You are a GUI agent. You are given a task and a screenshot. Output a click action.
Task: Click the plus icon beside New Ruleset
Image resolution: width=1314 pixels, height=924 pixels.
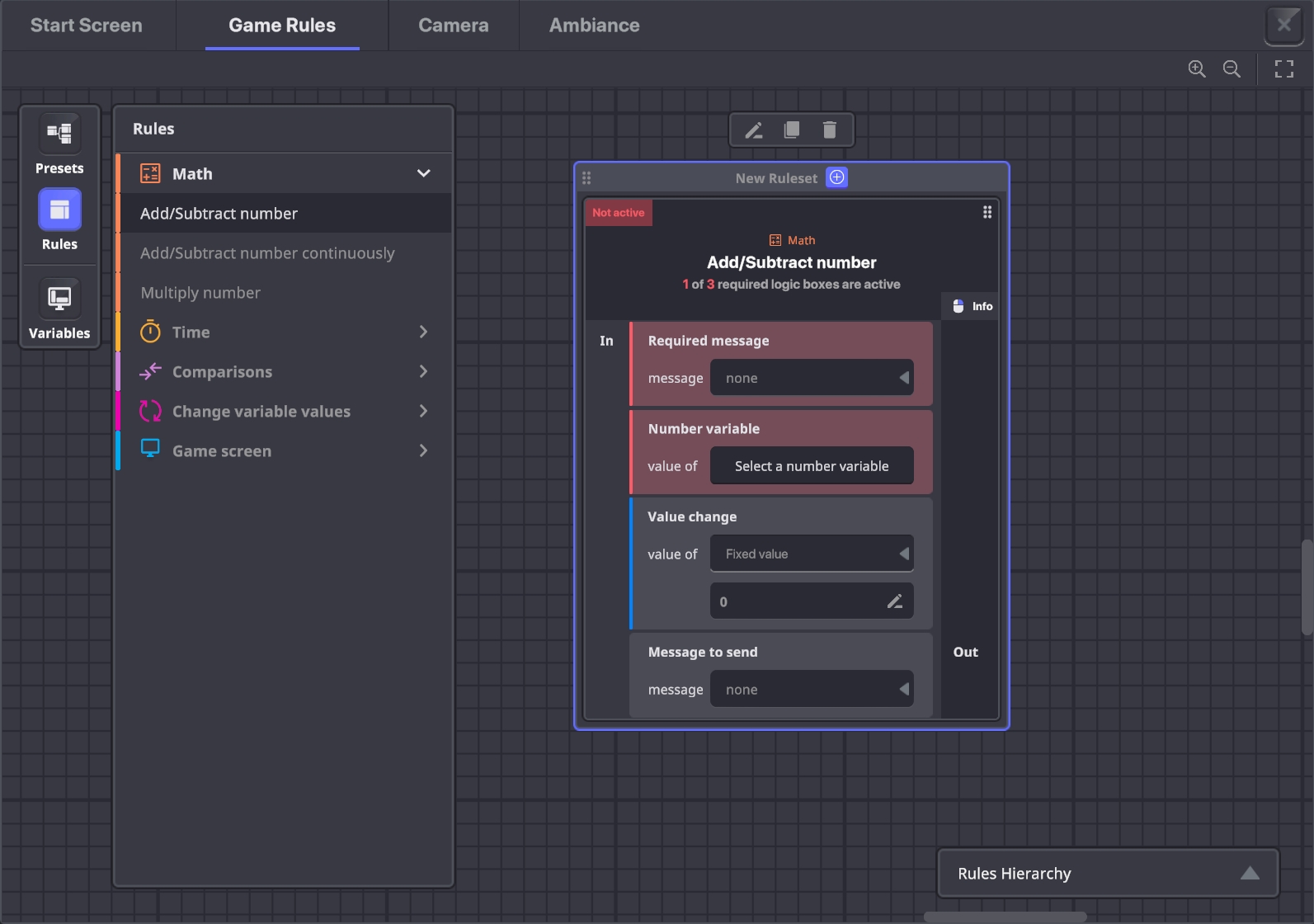(x=836, y=177)
